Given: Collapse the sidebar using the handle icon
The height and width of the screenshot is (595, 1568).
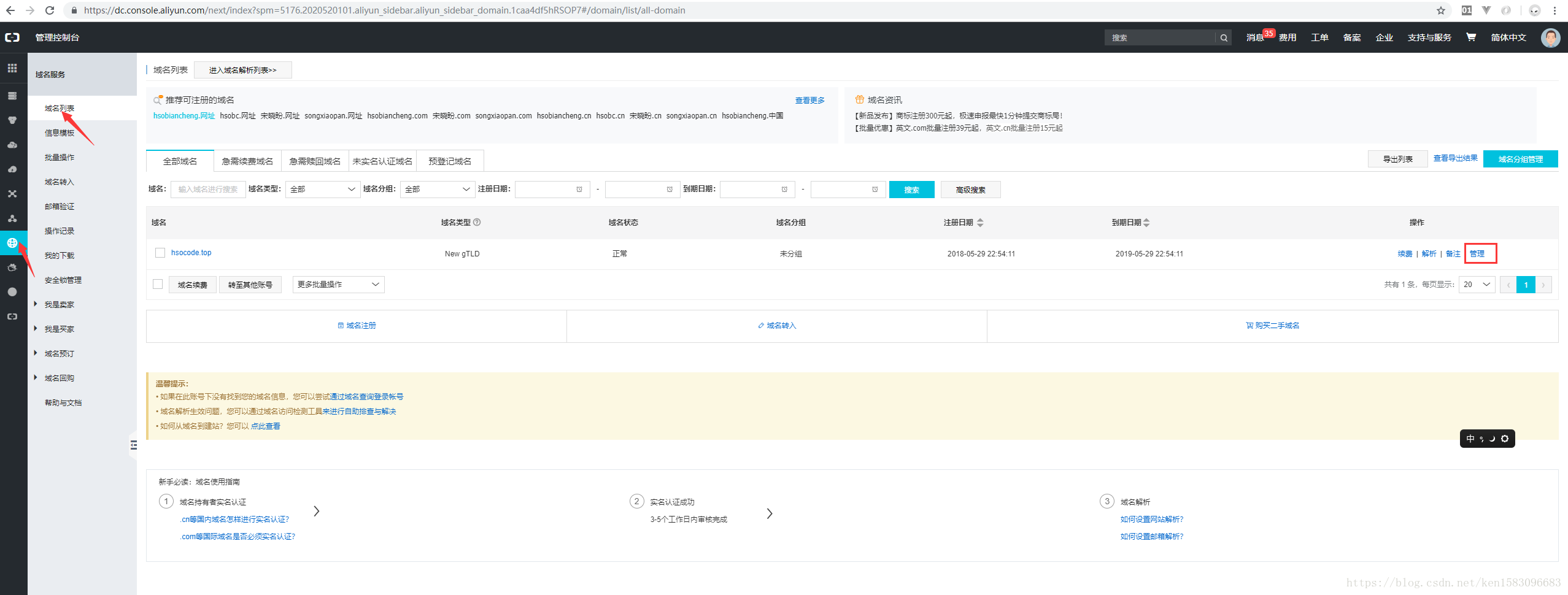Looking at the screenshot, I should pyautogui.click(x=133, y=445).
